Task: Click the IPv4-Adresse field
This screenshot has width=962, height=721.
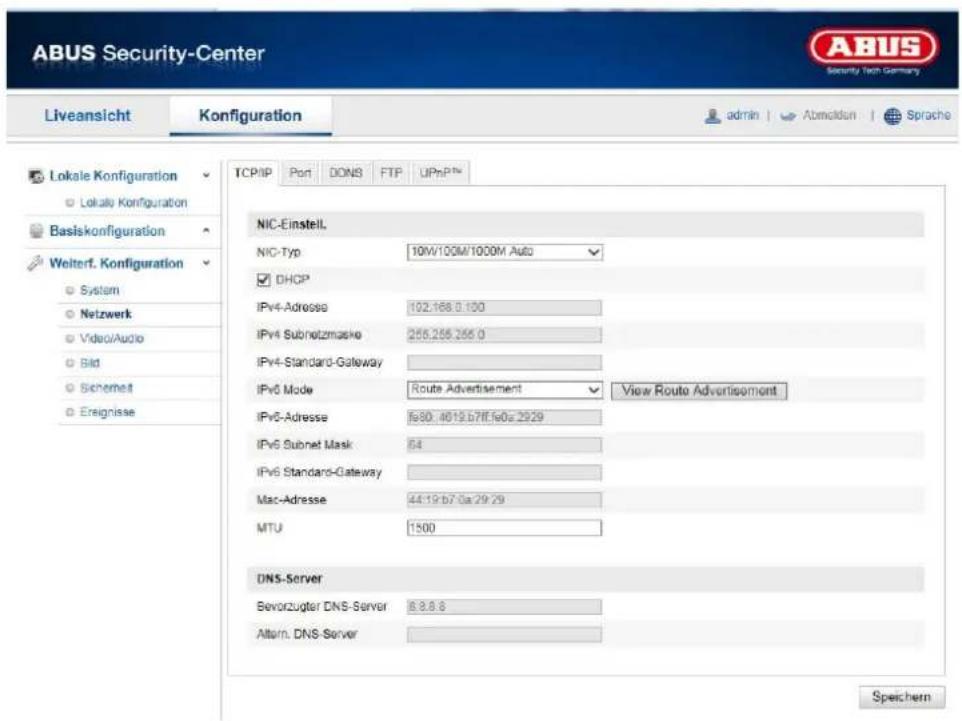Action: 504,307
